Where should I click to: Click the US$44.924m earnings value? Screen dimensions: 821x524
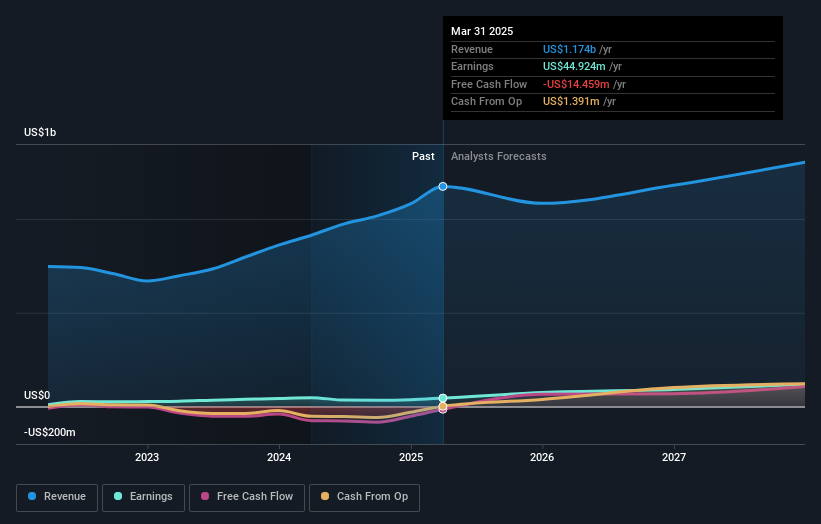pyautogui.click(x=574, y=66)
